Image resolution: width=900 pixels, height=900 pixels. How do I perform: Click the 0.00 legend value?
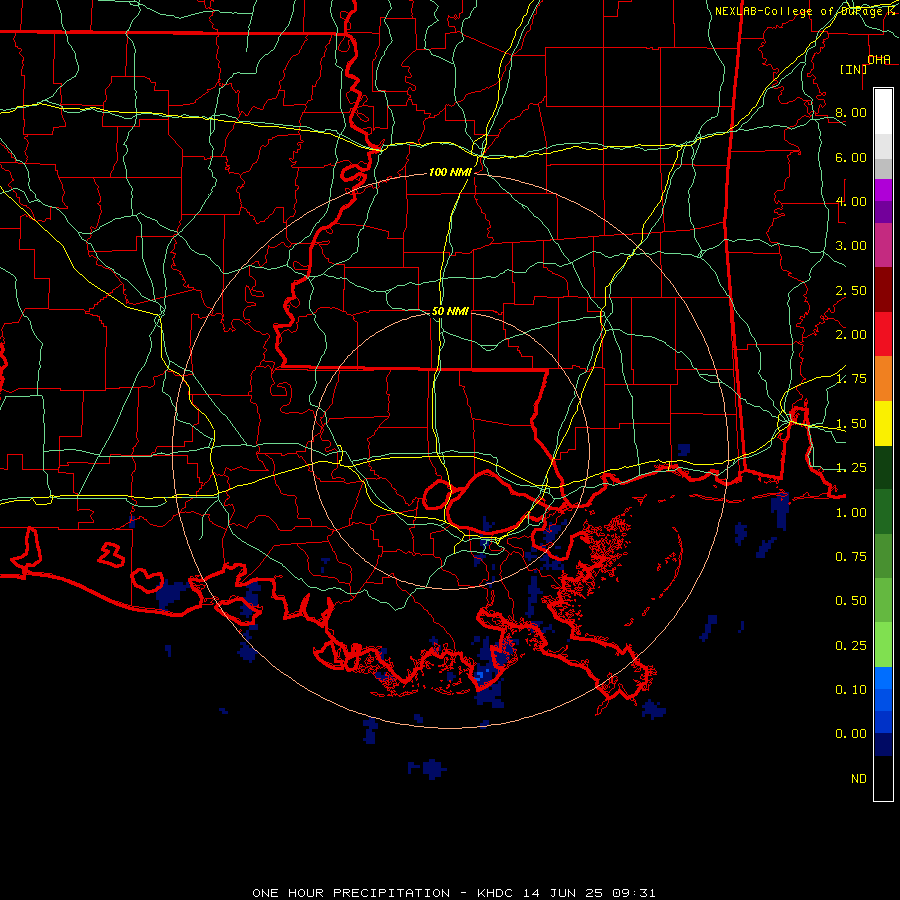coord(851,734)
